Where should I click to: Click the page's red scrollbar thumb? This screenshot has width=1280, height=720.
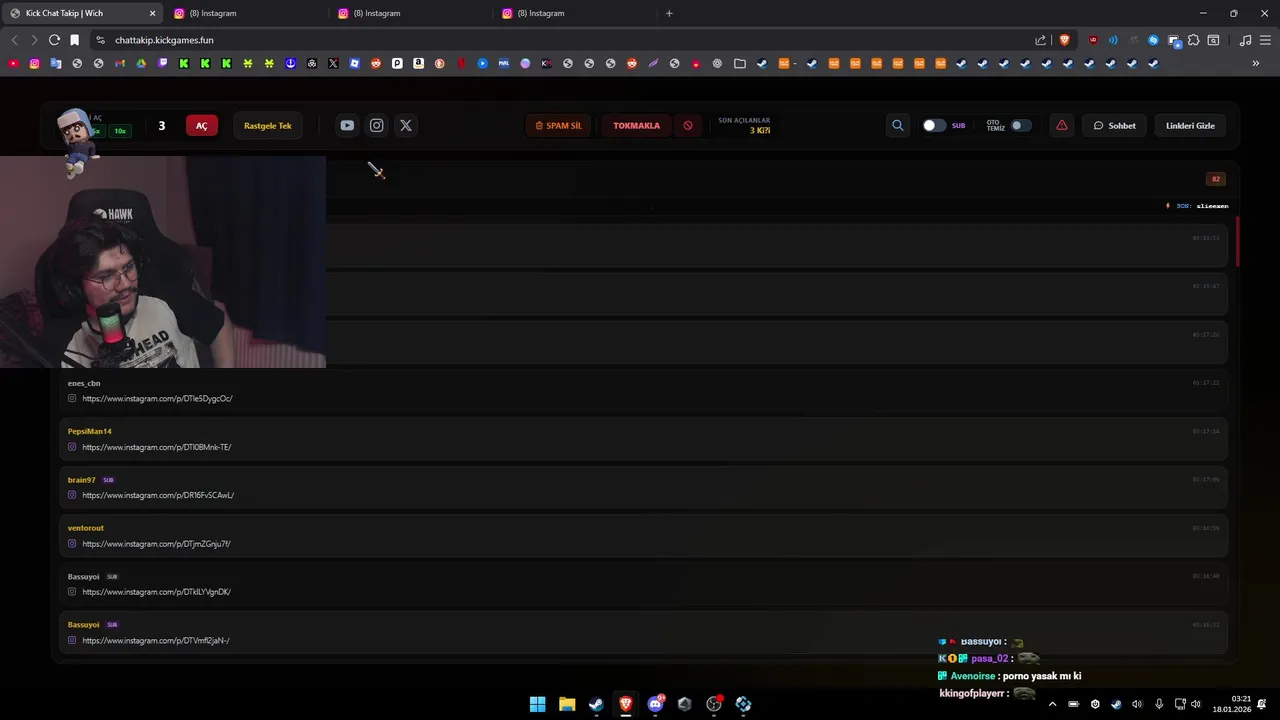(1237, 240)
